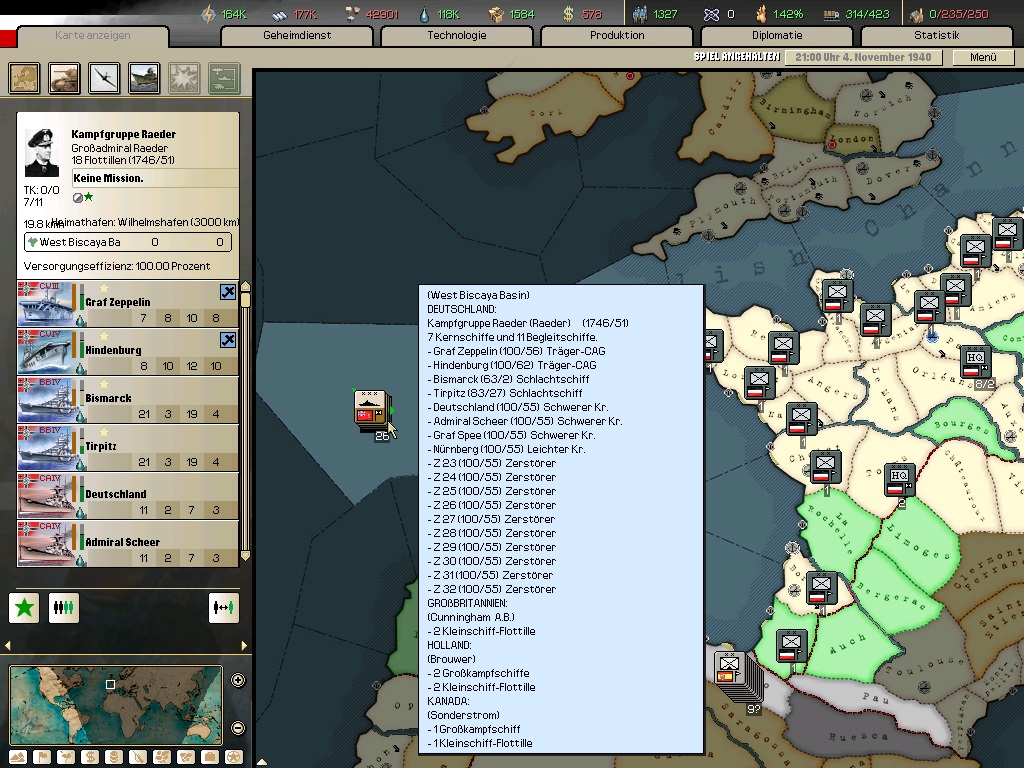Open the Produktion tab

point(617,36)
